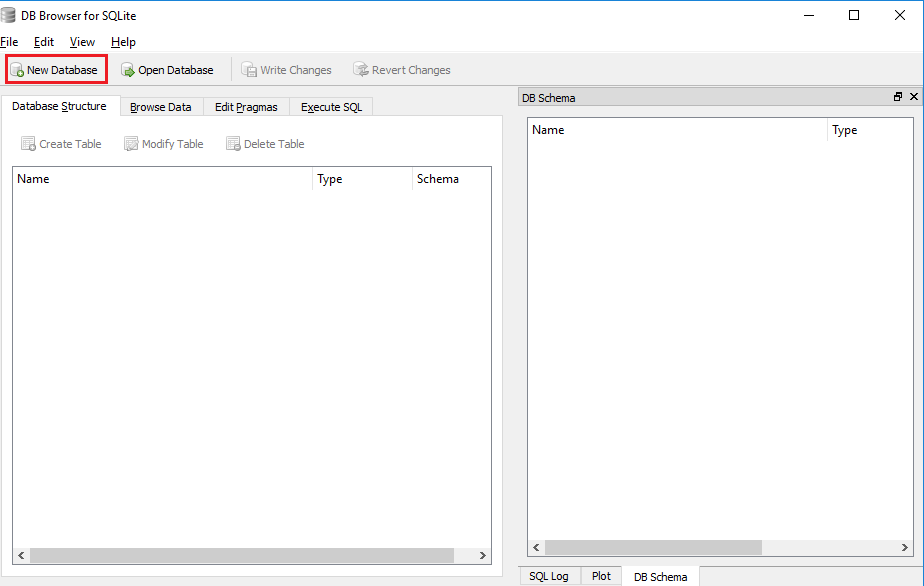
Task: Switch to the Execute SQL tab
Action: tap(331, 107)
